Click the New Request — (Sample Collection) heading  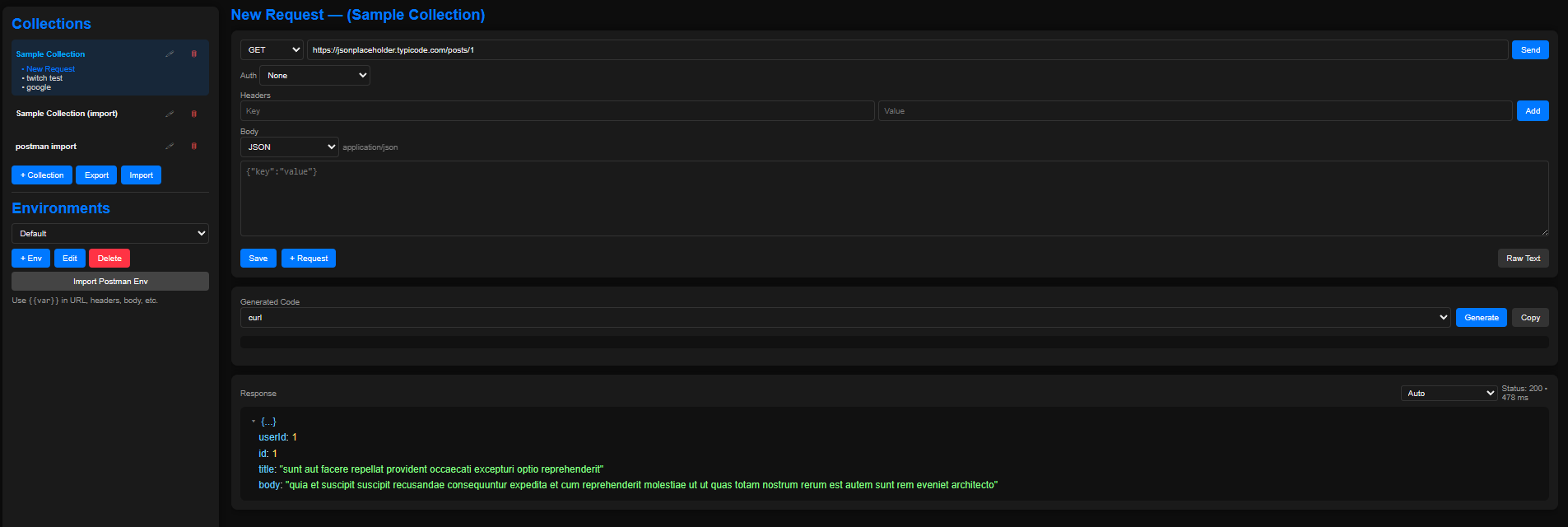(x=358, y=15)
